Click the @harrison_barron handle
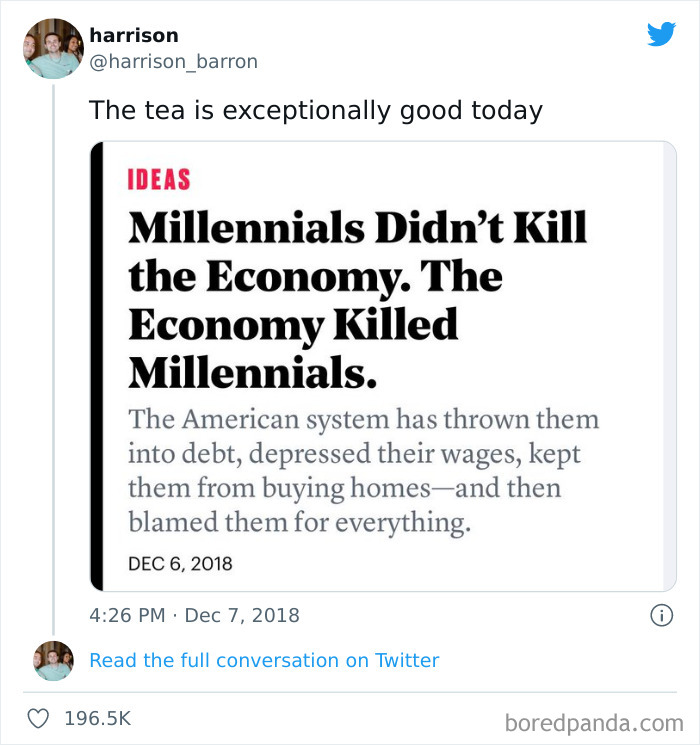This screenshot has width=700, height=745. pyautogui.click(x=173, y=62)
